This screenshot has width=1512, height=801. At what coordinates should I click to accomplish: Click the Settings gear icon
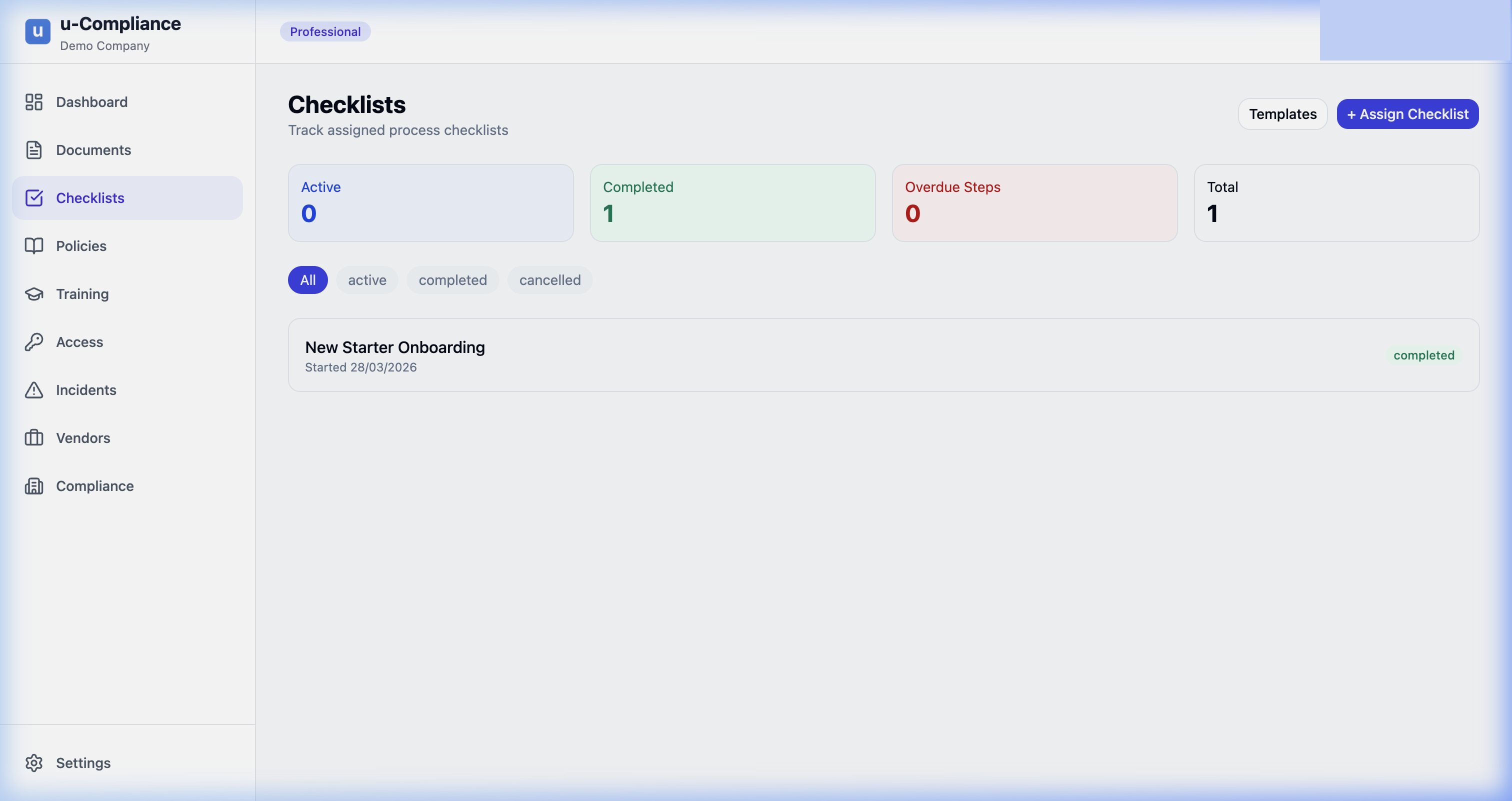[x=33, y=763]
